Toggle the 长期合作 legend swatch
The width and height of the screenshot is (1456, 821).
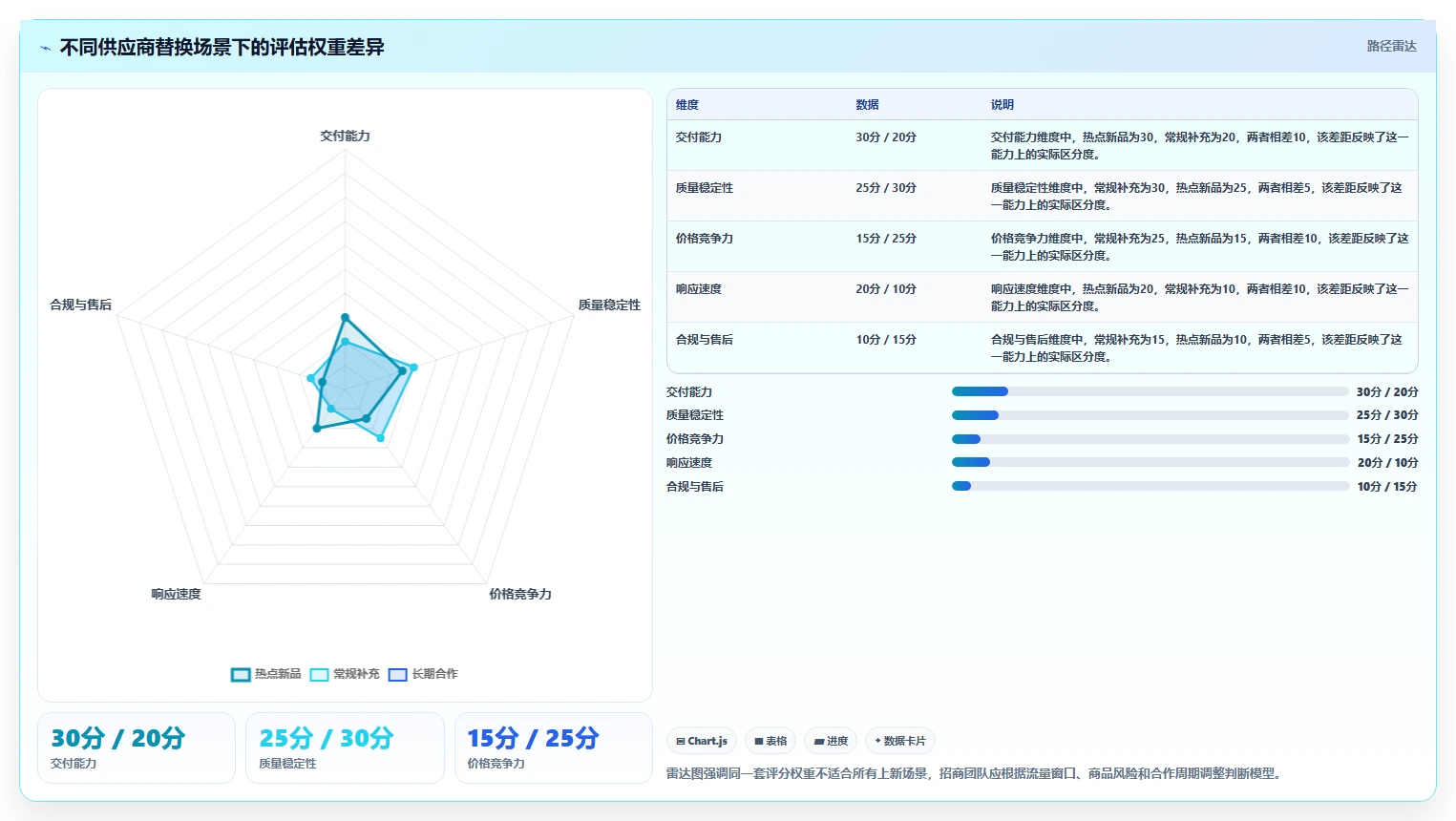click(x=398, y=675)
